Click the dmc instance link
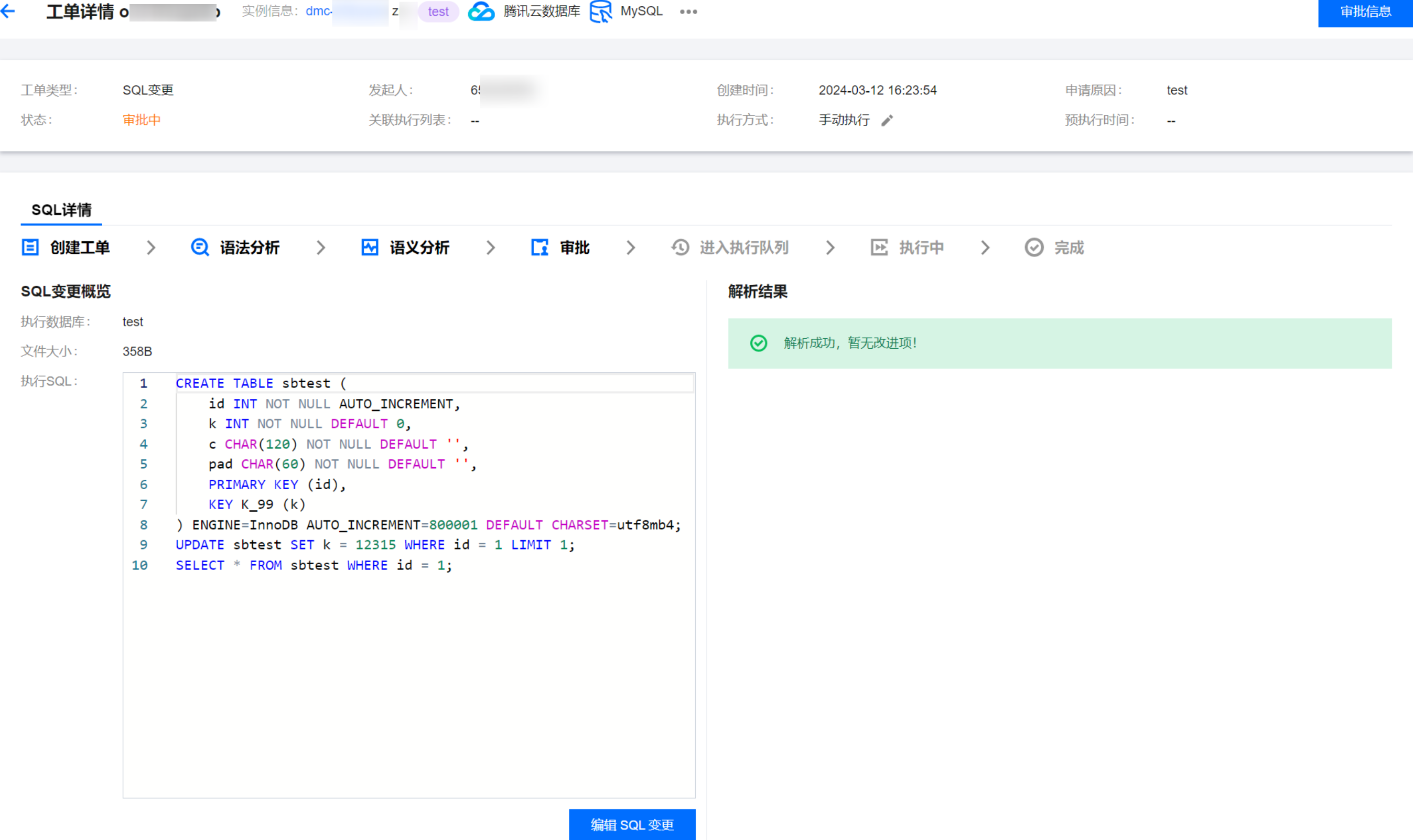1413x840 pixels. coord(319,12)
